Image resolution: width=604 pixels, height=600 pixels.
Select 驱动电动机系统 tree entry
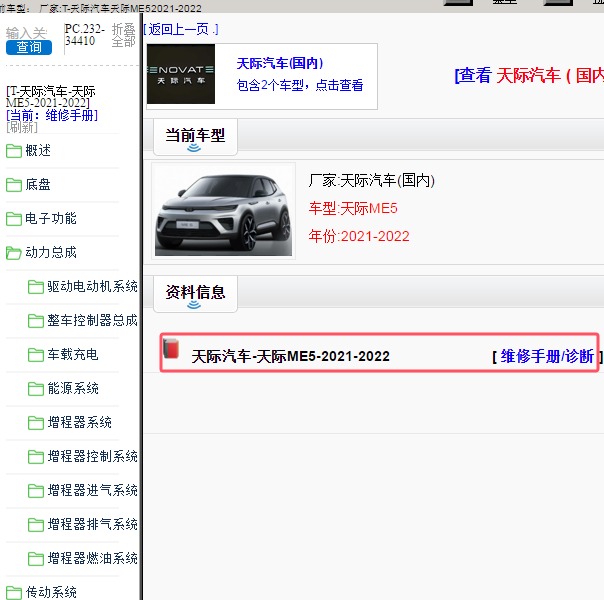pos(92,286)
